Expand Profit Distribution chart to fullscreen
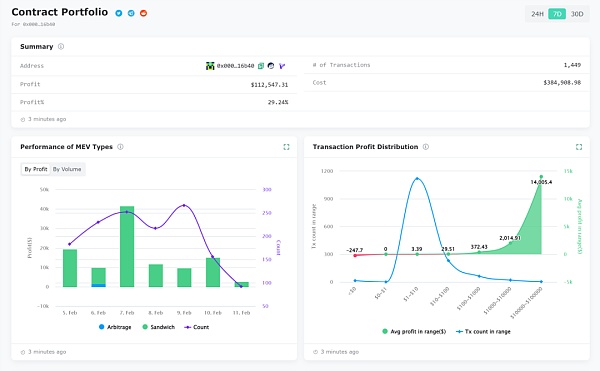Image resolution: width=600 pixels, height=371 pixels. click(579, 147)
